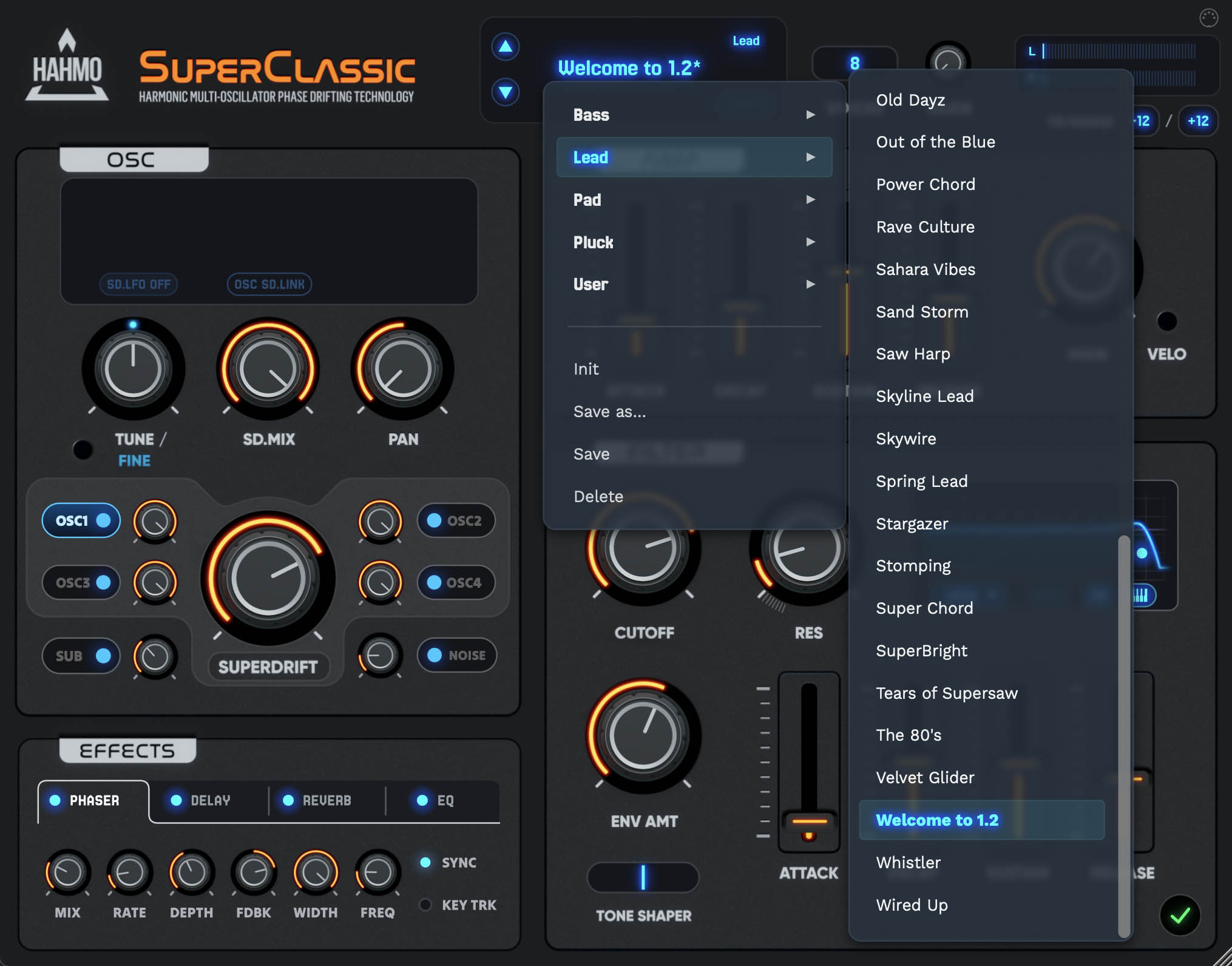Click the phaser RATE knob
Image resolution: width=1232 pixels, height=966 pixels.
coord(129,873)
